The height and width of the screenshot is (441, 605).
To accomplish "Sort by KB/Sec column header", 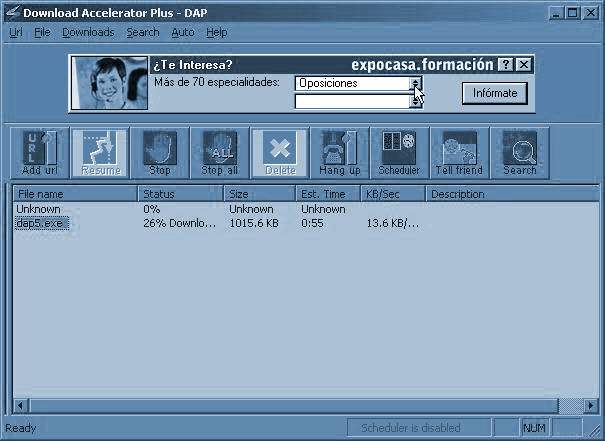I will pos(393,194).
